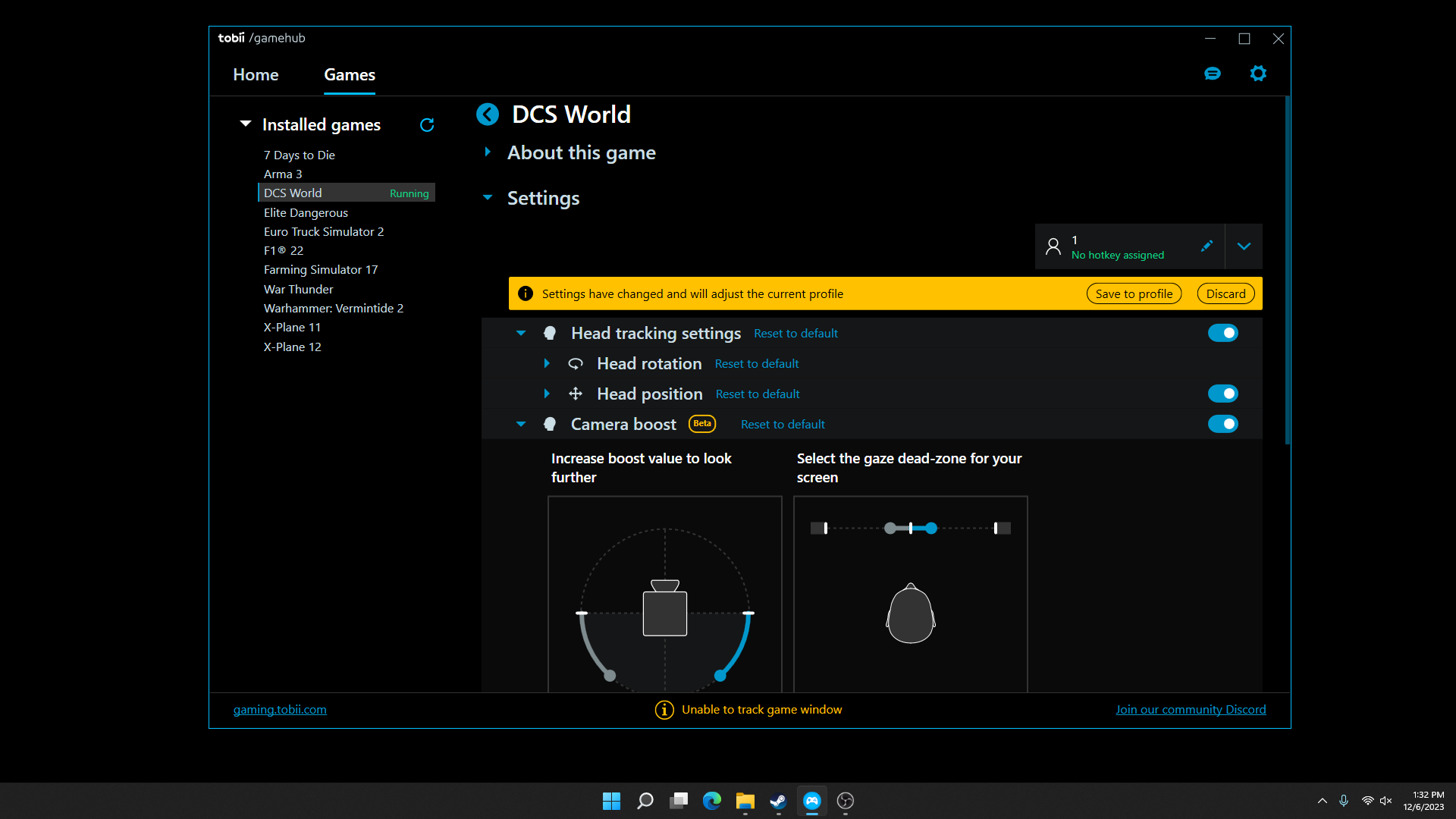1456x819 pixels.
Task: Open Windows Start menu
Action: pyautogui.click(x=611, y=801)
